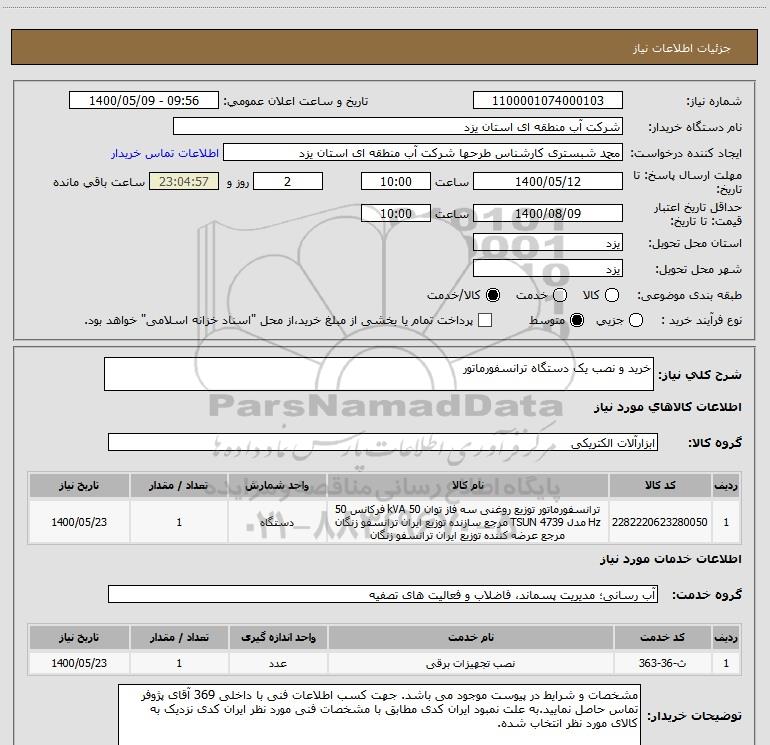Click the 'نام خدمت' column header
The image size is (770, 745).
coord(470,637)
